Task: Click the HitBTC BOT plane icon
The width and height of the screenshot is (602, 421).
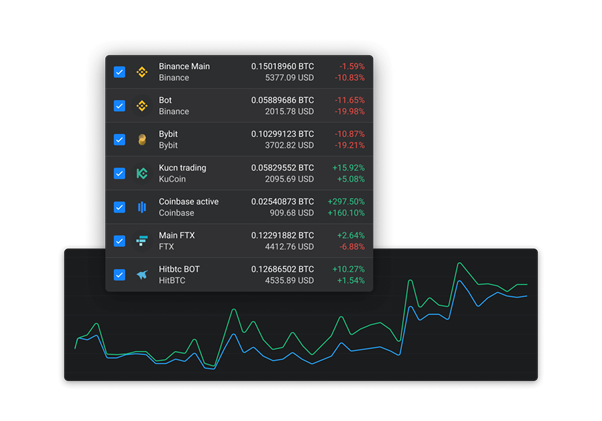Action: pos(142,275)
